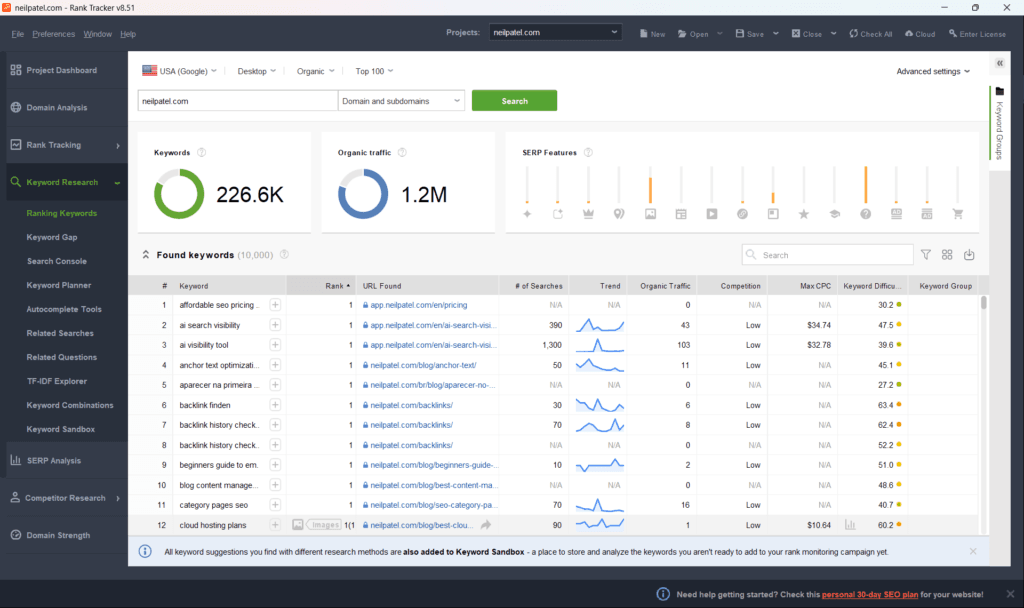The height and width of the screenshot is (608, 1024).
Task: Click the Organic traffic blue donut chart
Action: pos(363,194)
